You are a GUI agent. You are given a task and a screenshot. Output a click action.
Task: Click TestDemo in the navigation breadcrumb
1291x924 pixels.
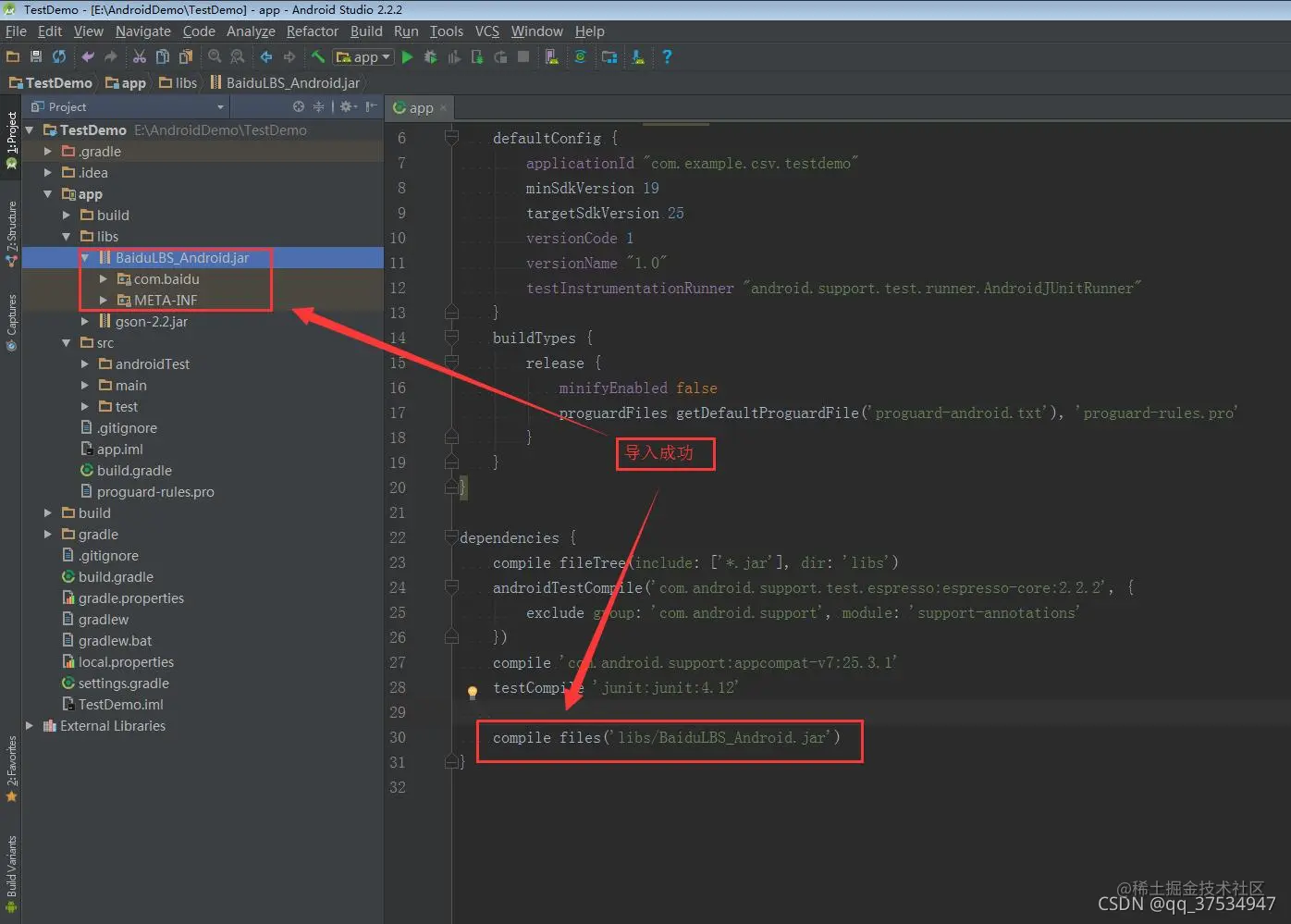[x=51, y=82]
